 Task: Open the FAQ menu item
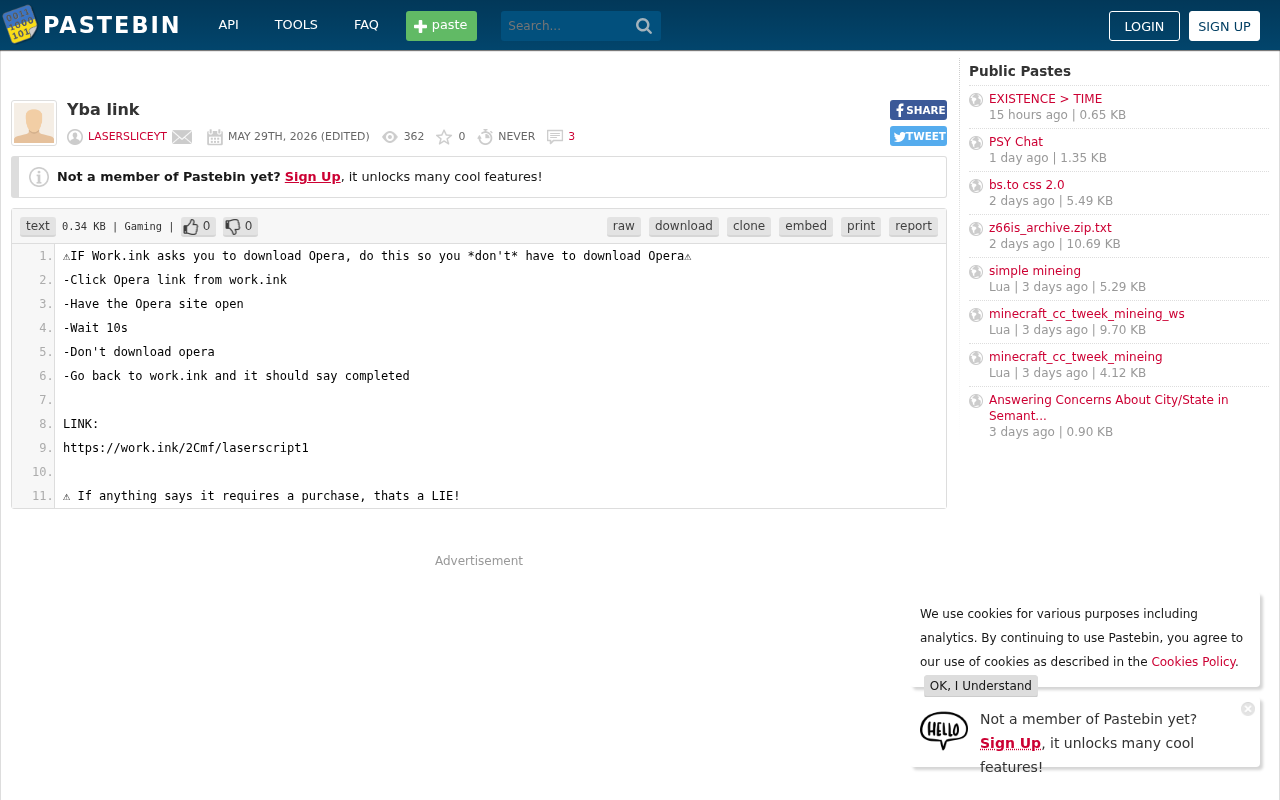[x=366, y=25]
